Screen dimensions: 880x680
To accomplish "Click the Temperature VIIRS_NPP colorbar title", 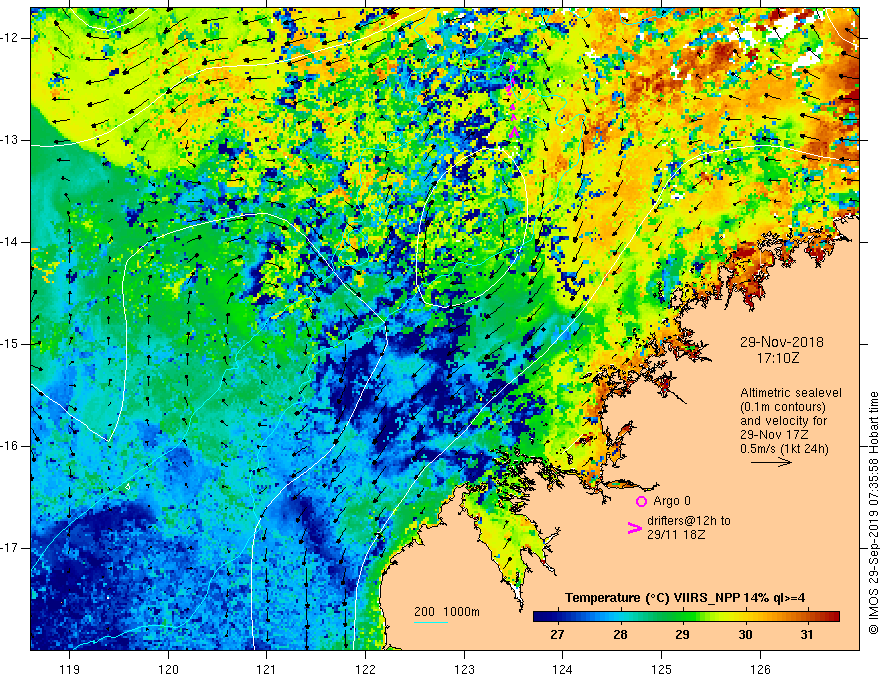I will pos(685,598).
